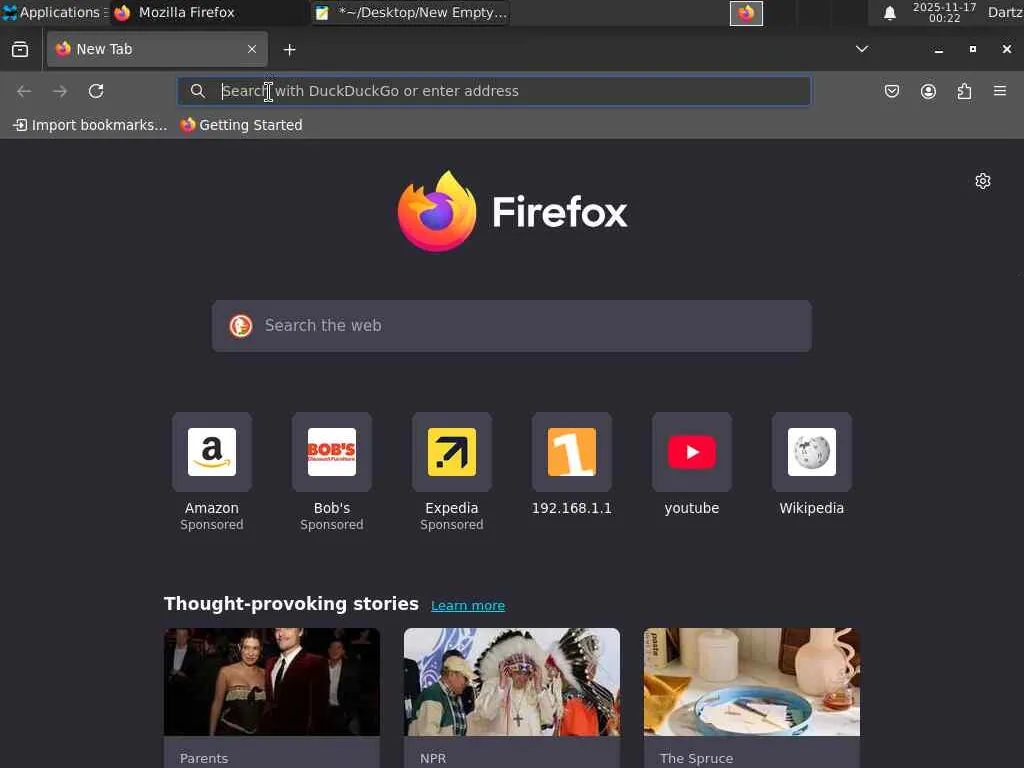This screenshot has width=1024, height=768.
Task: Go forward using the forward arrow
Action: (60, 91)
